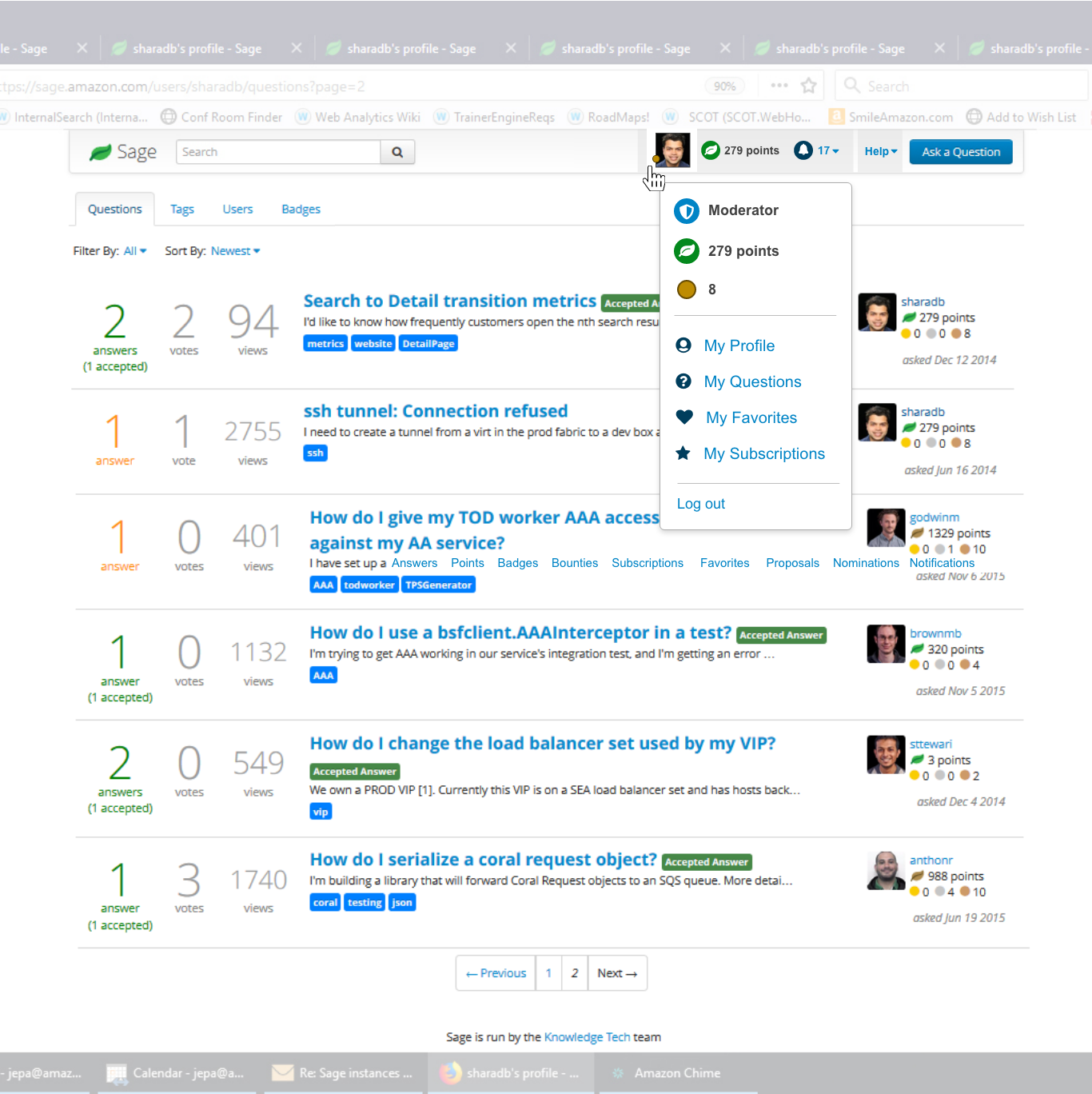The image size is (1092, 1094).
Task: Click the 'metrics' tag
Action: [x=325, y=344]
